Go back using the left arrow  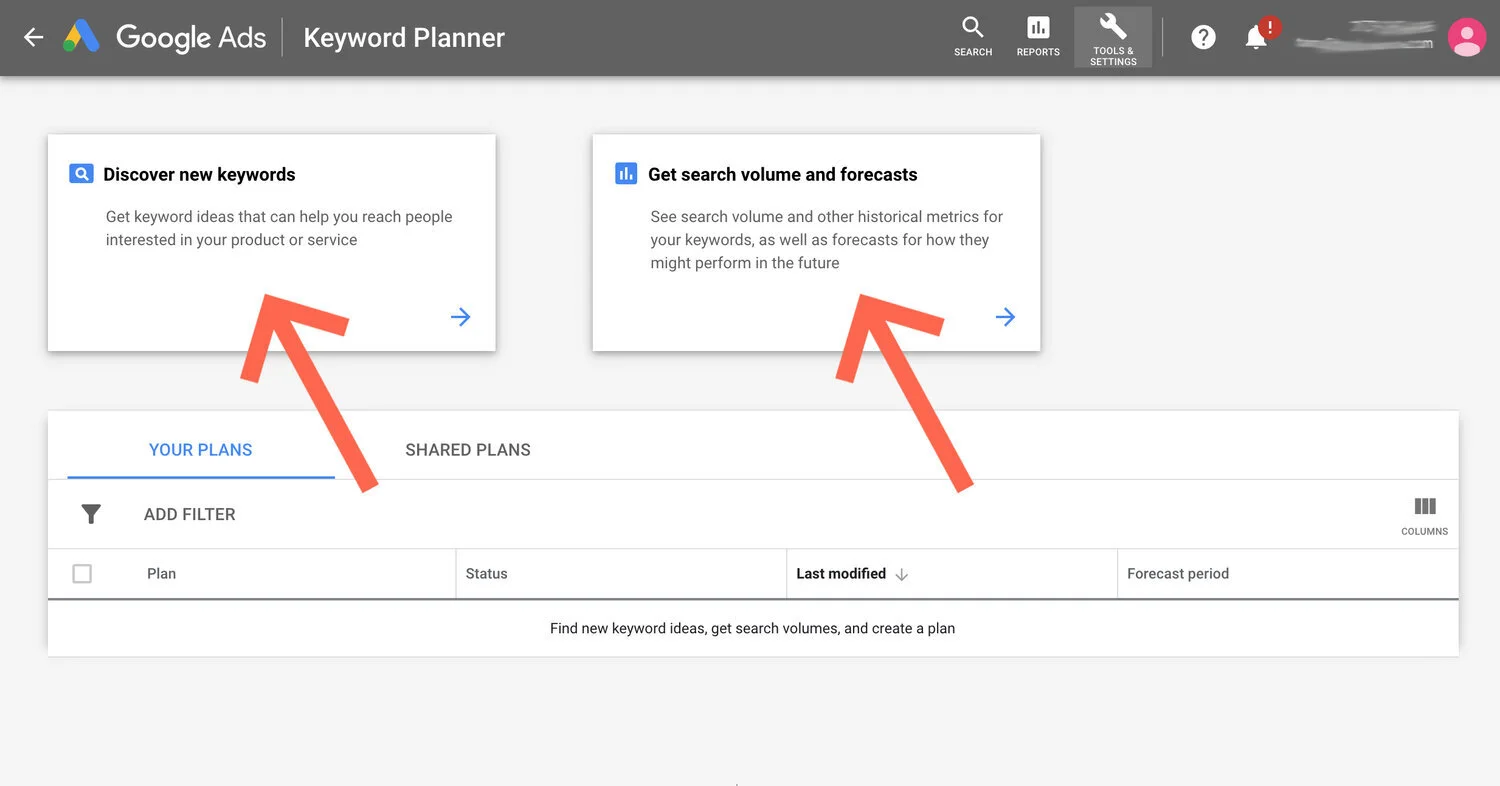click(34, 38)
